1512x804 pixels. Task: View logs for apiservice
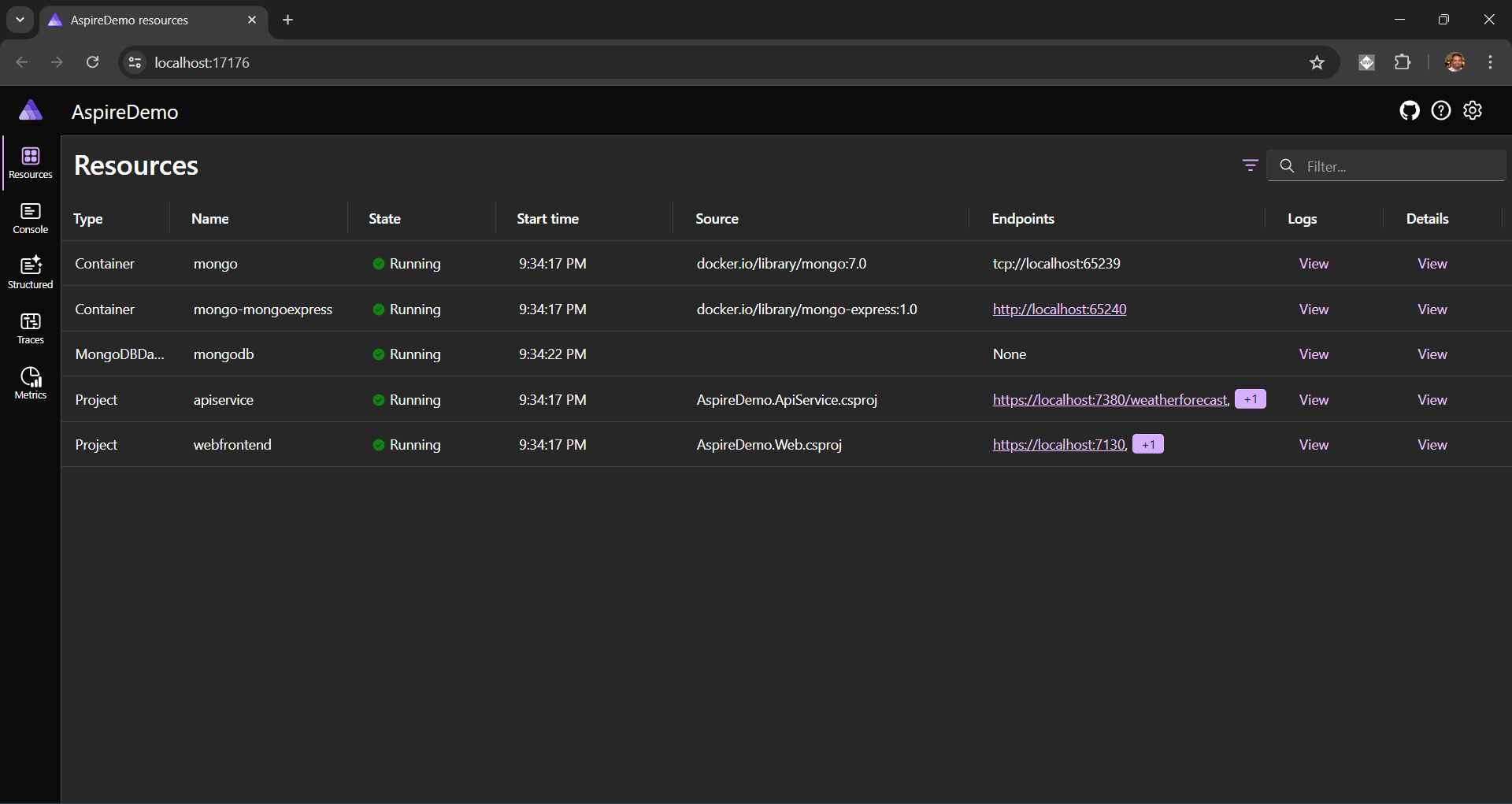[x=1314, y=400]
